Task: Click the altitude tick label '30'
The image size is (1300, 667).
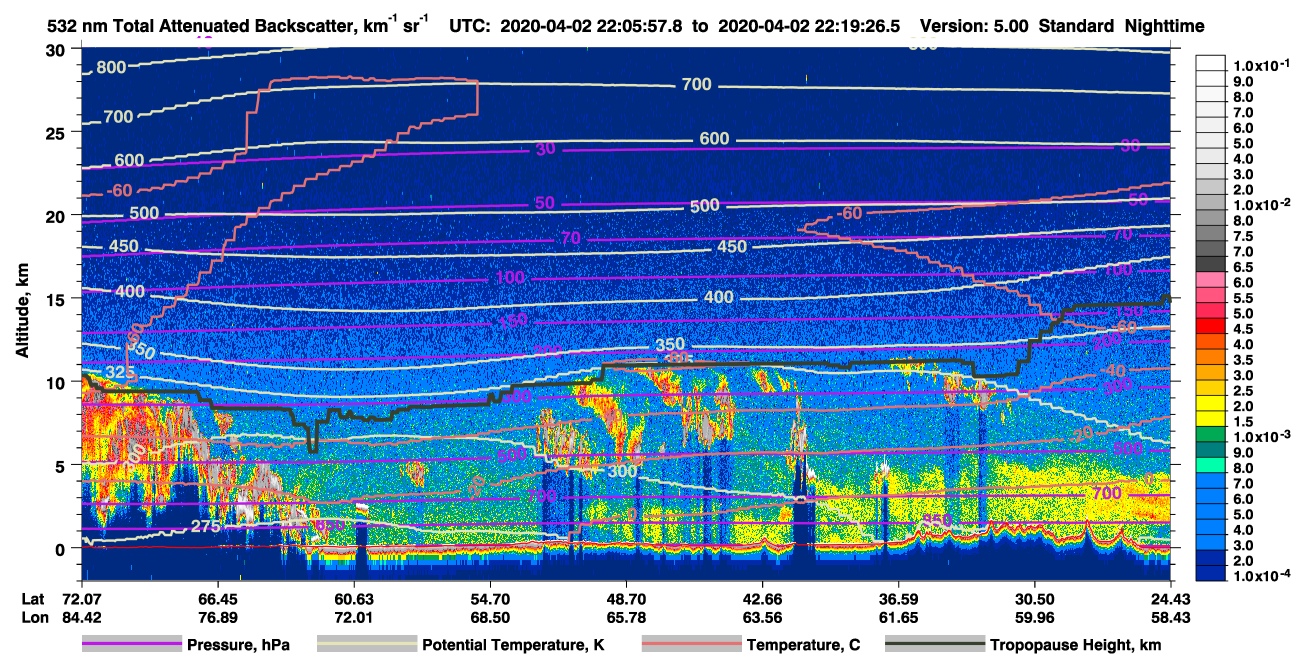Action: (58, 49)
